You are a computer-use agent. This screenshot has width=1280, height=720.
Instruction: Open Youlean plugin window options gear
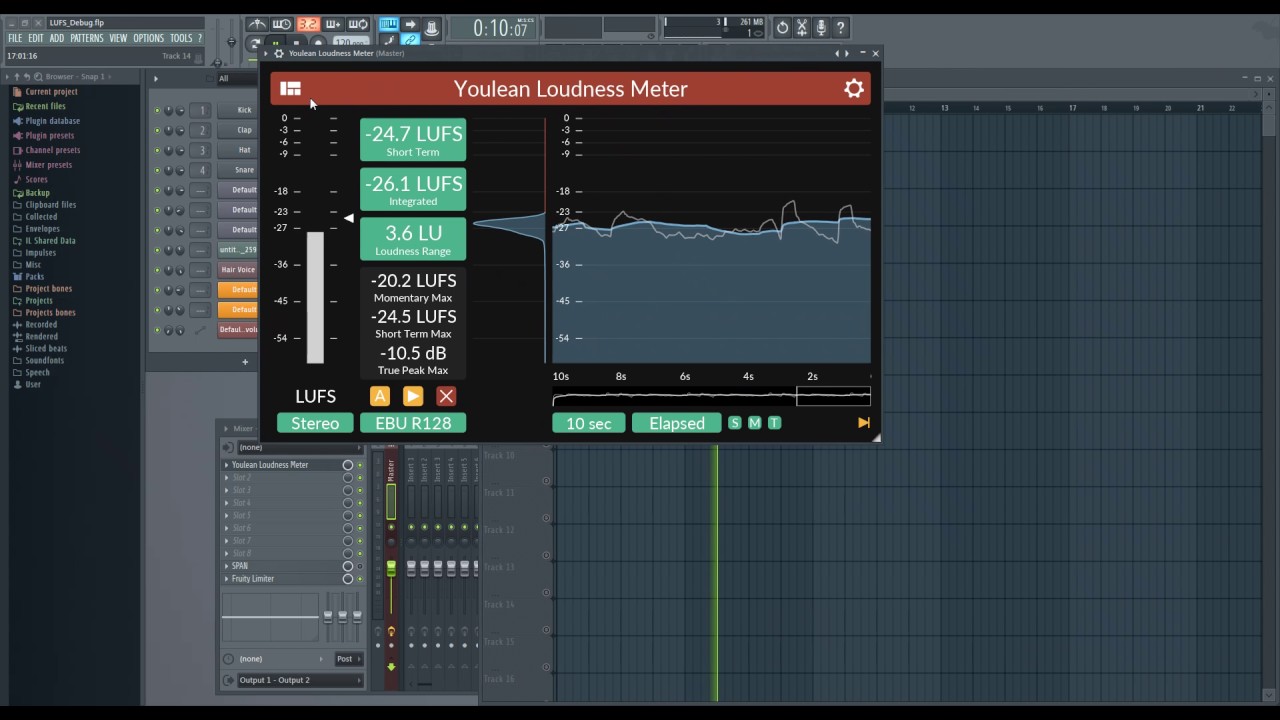point(279,53)
